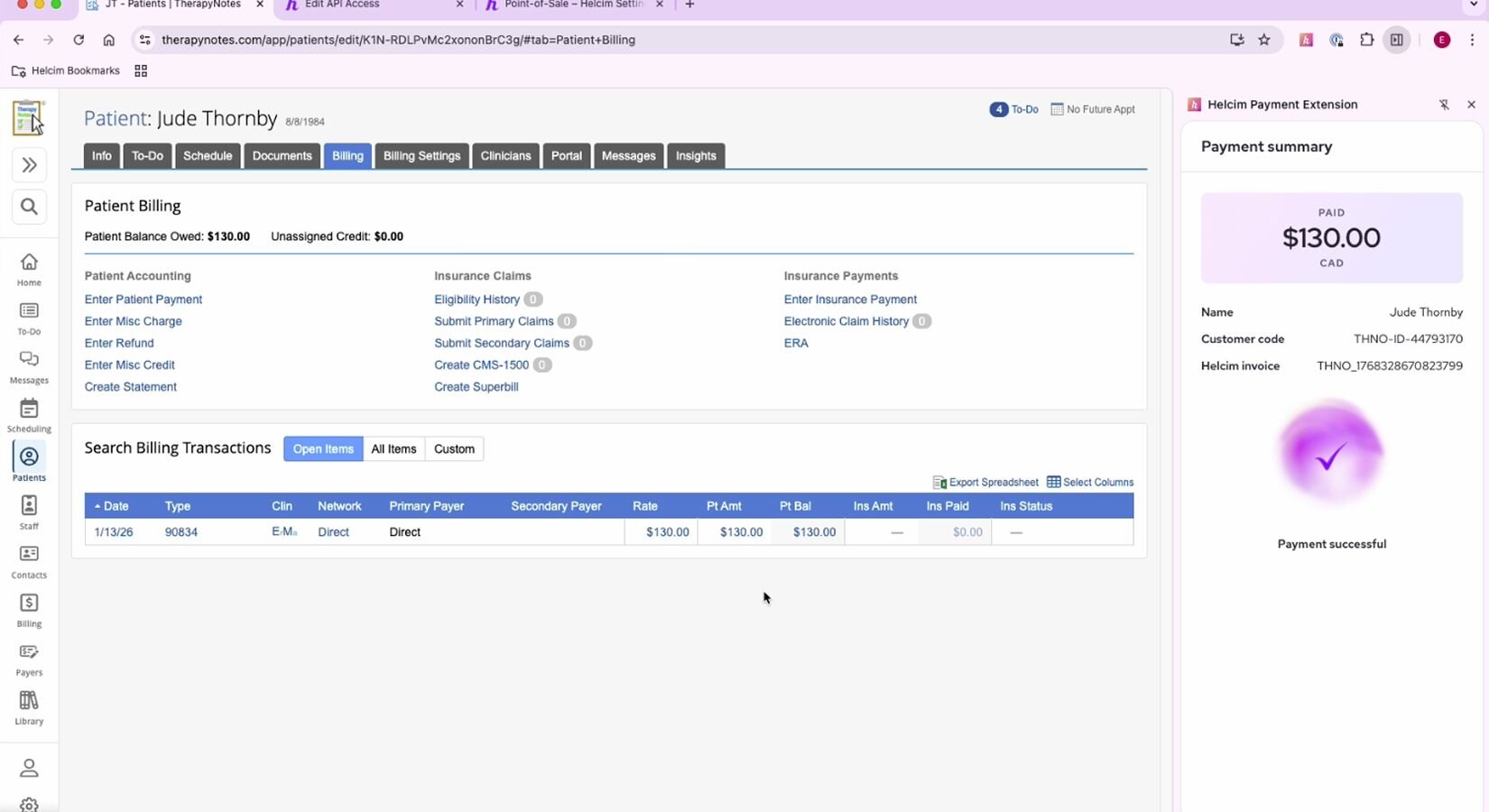Click Submit Primary Claims link
The width and height of the screenshot is (1489, 812).
494,321
